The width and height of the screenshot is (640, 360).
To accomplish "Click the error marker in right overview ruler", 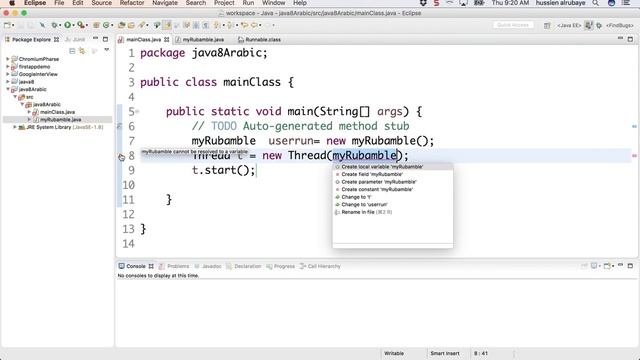I will pos(634,156).
